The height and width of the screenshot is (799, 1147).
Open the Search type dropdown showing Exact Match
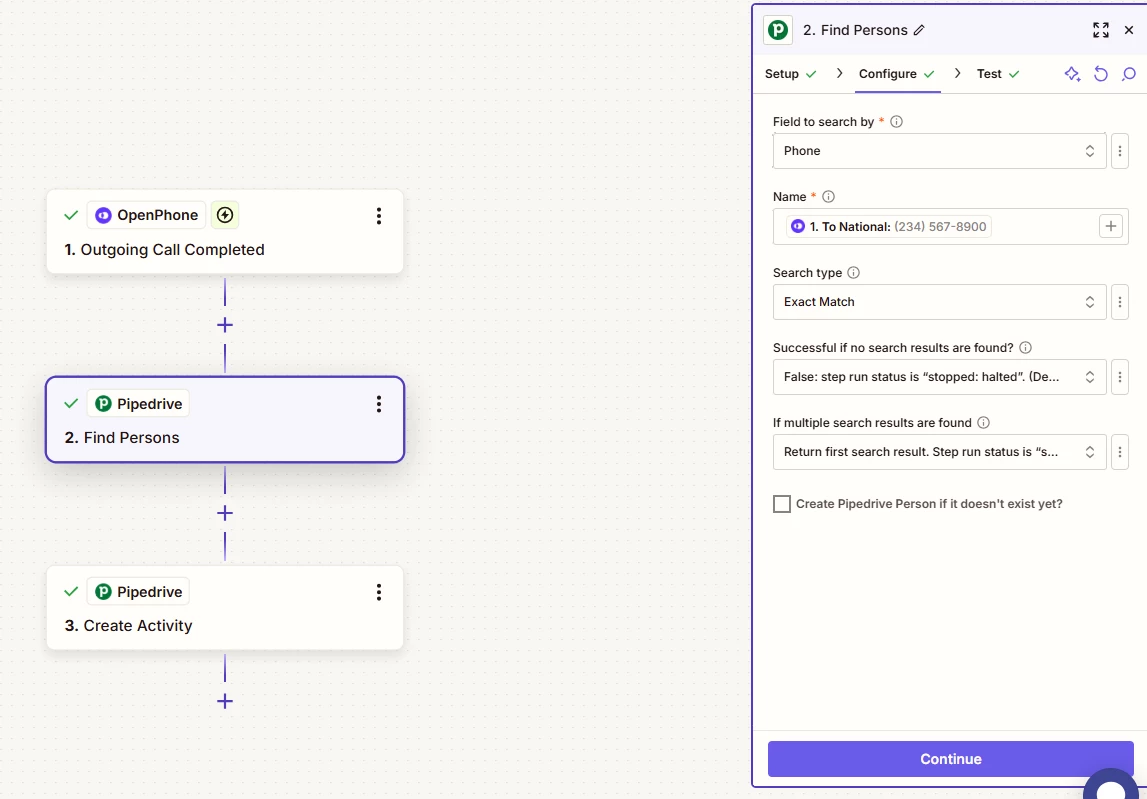point(939,302)
